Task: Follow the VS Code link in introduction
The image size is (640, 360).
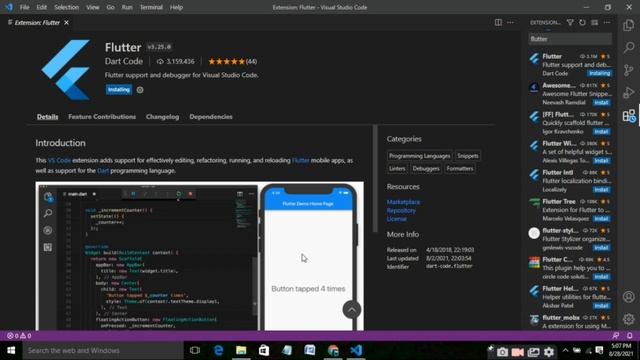Action: coord(59,160)
